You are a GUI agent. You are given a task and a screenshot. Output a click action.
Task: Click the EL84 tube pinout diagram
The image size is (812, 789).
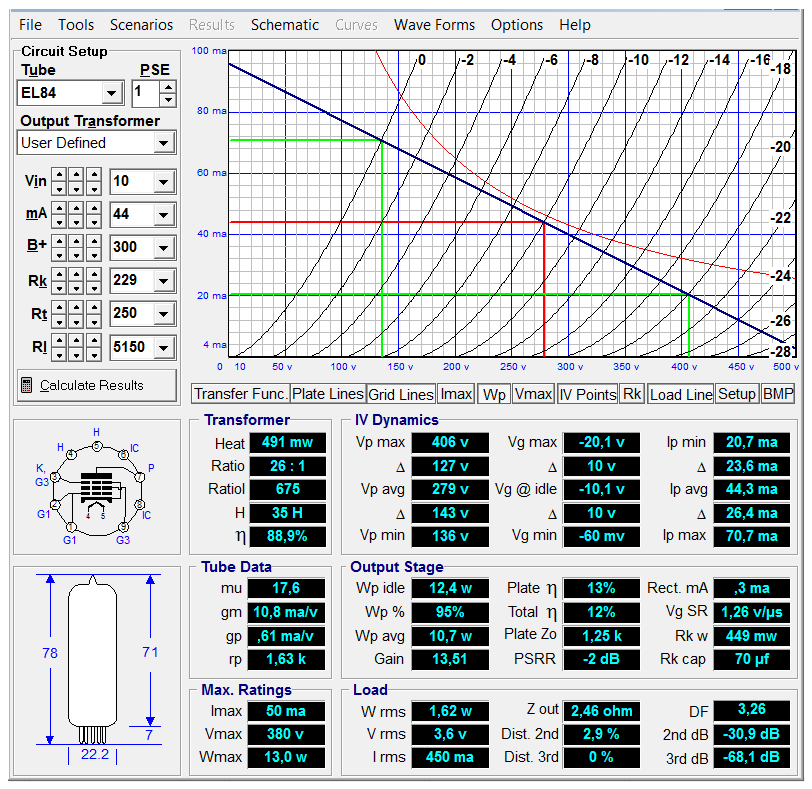tap(97, 486)
